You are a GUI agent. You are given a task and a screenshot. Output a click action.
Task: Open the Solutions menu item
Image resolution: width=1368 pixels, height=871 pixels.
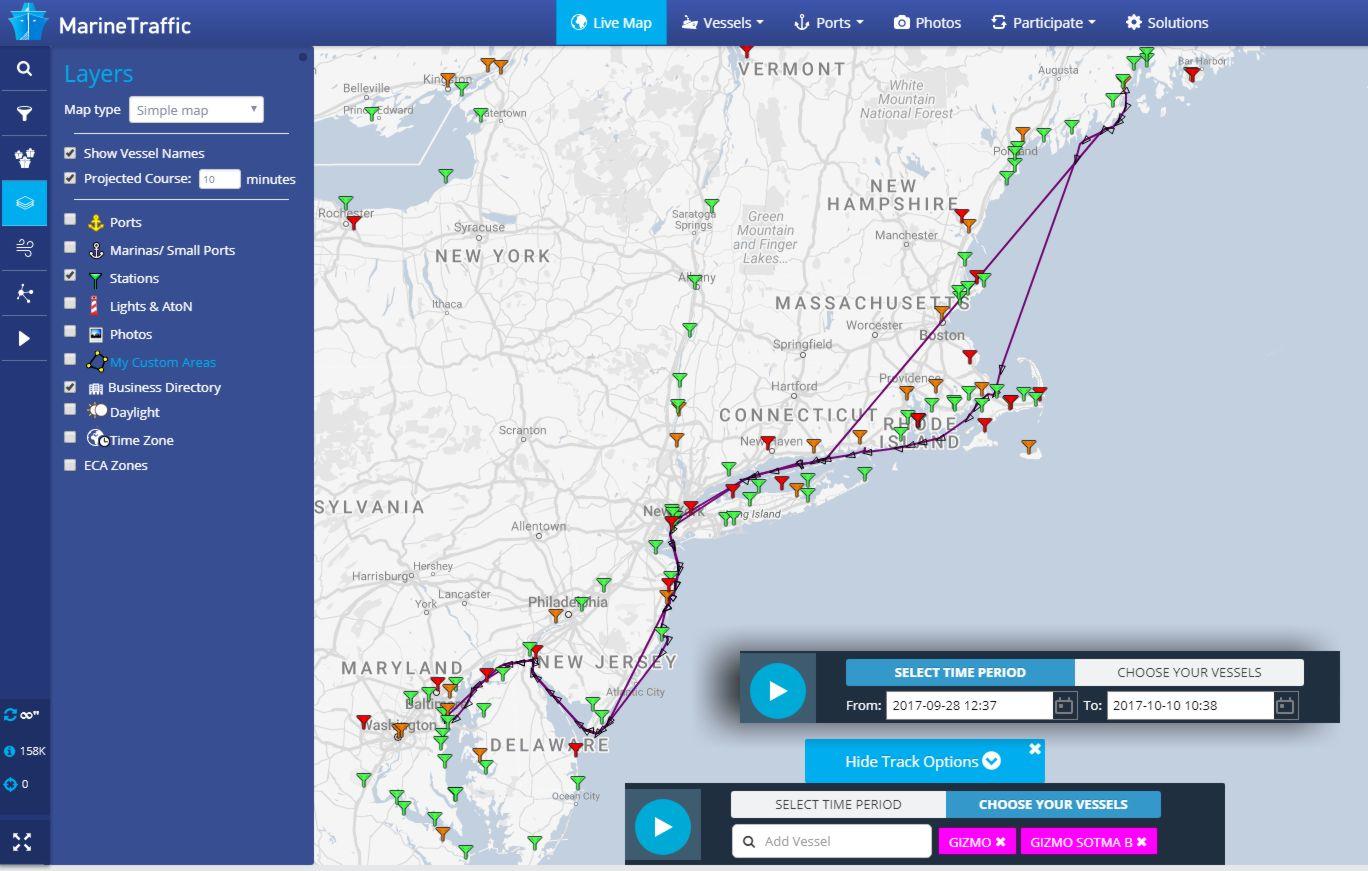point(1167,22)
